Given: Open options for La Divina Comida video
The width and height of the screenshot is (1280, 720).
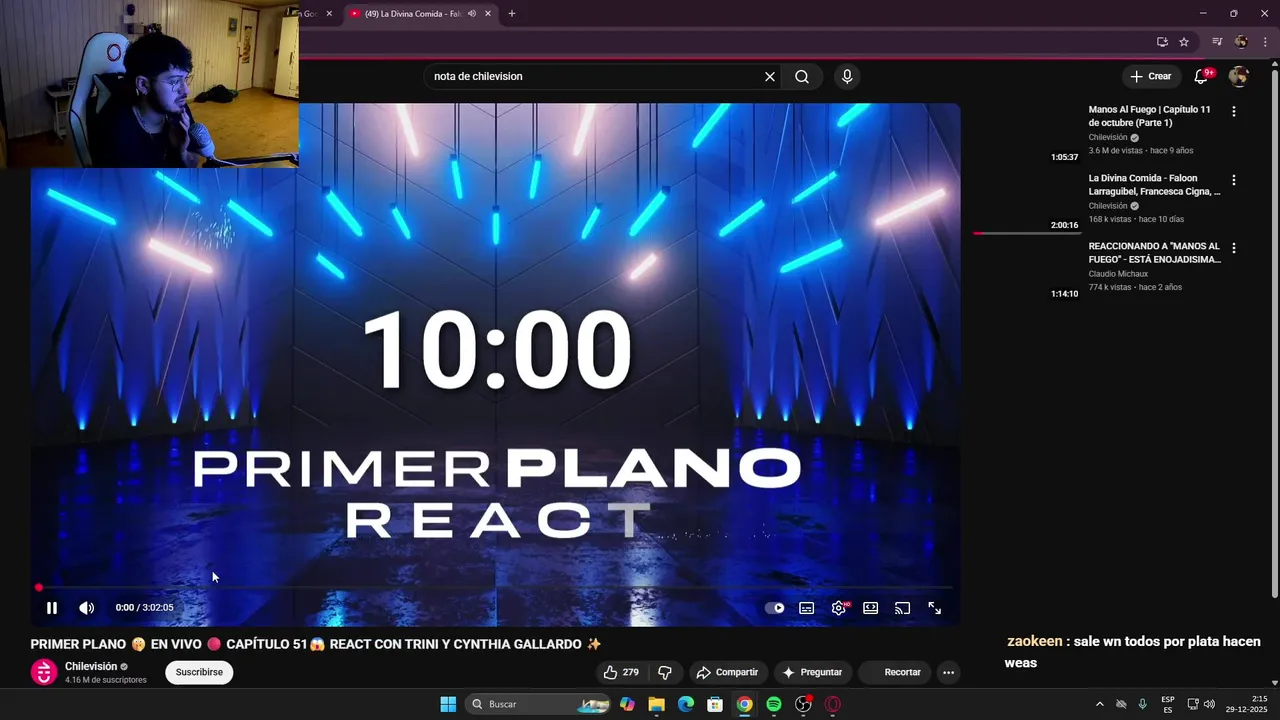Looking at the screenshot, I should click(1234, 180).
